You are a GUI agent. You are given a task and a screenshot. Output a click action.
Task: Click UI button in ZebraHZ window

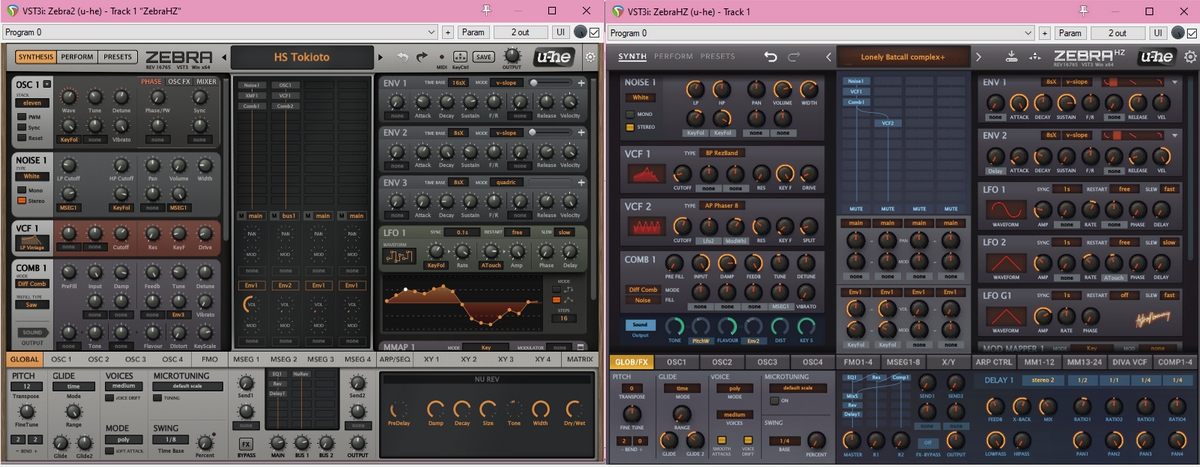(1158, 32)
